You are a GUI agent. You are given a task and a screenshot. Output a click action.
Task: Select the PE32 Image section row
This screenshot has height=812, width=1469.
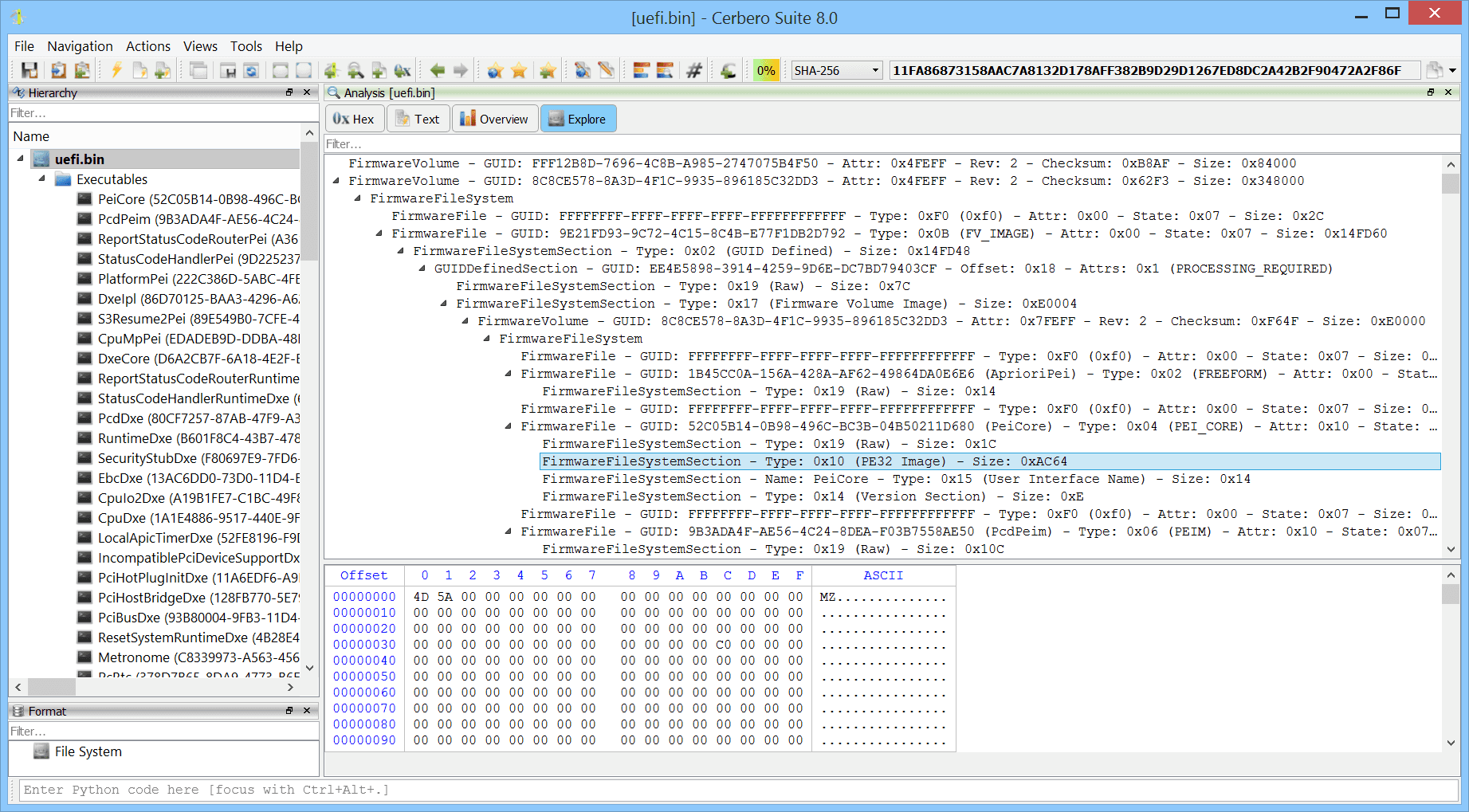990,461
